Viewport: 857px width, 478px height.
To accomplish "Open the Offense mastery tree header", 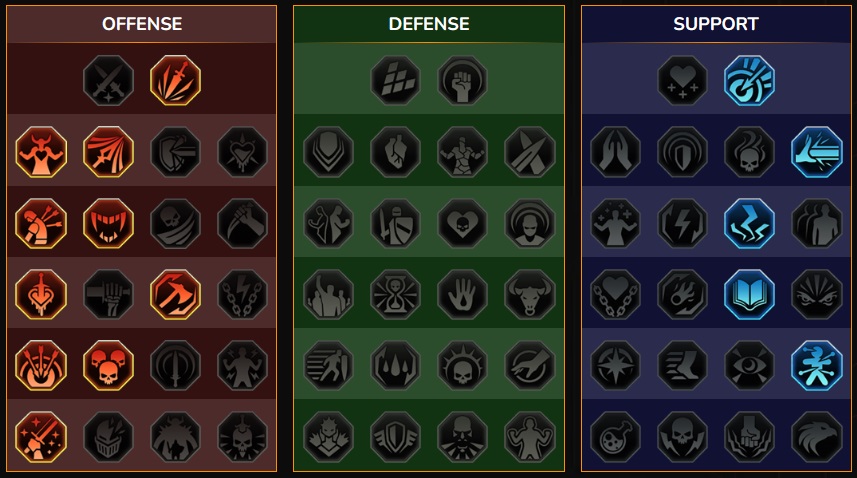I will 142,24.
